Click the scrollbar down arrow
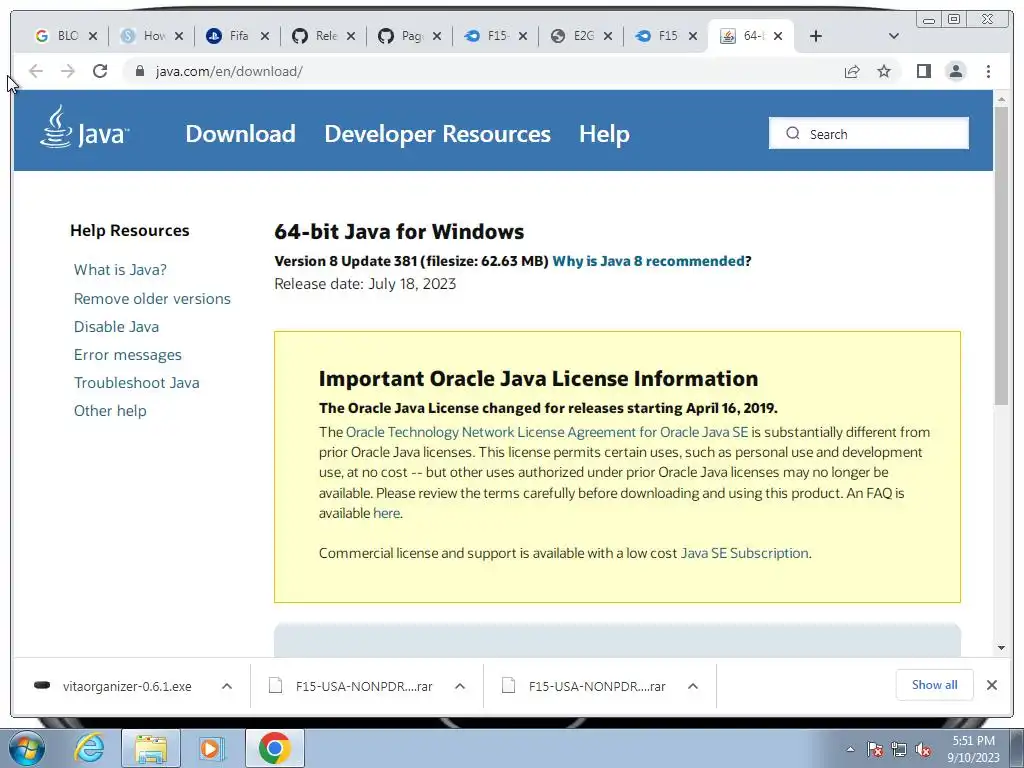The width and height of the screenshot is (1024, 768). 1001,648
